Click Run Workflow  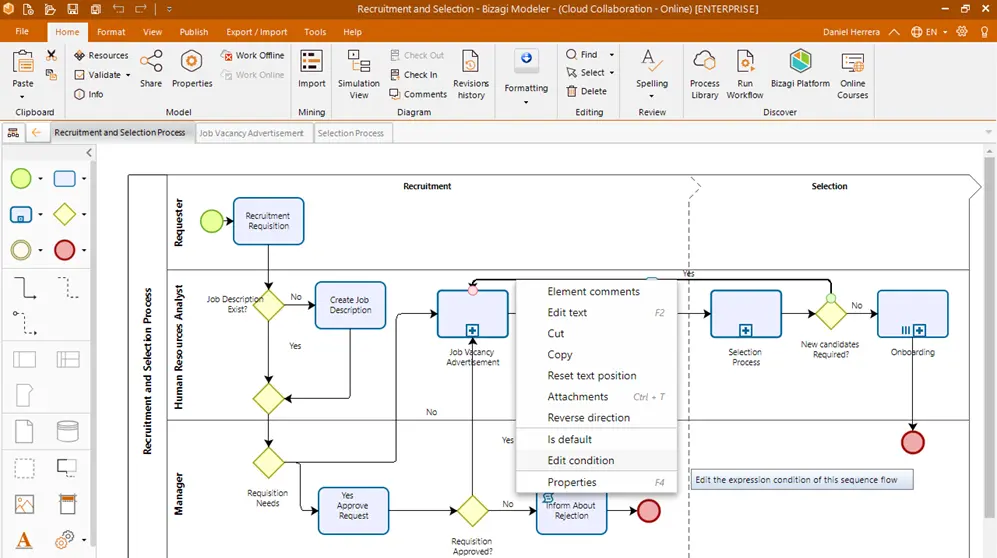[745, 74]
